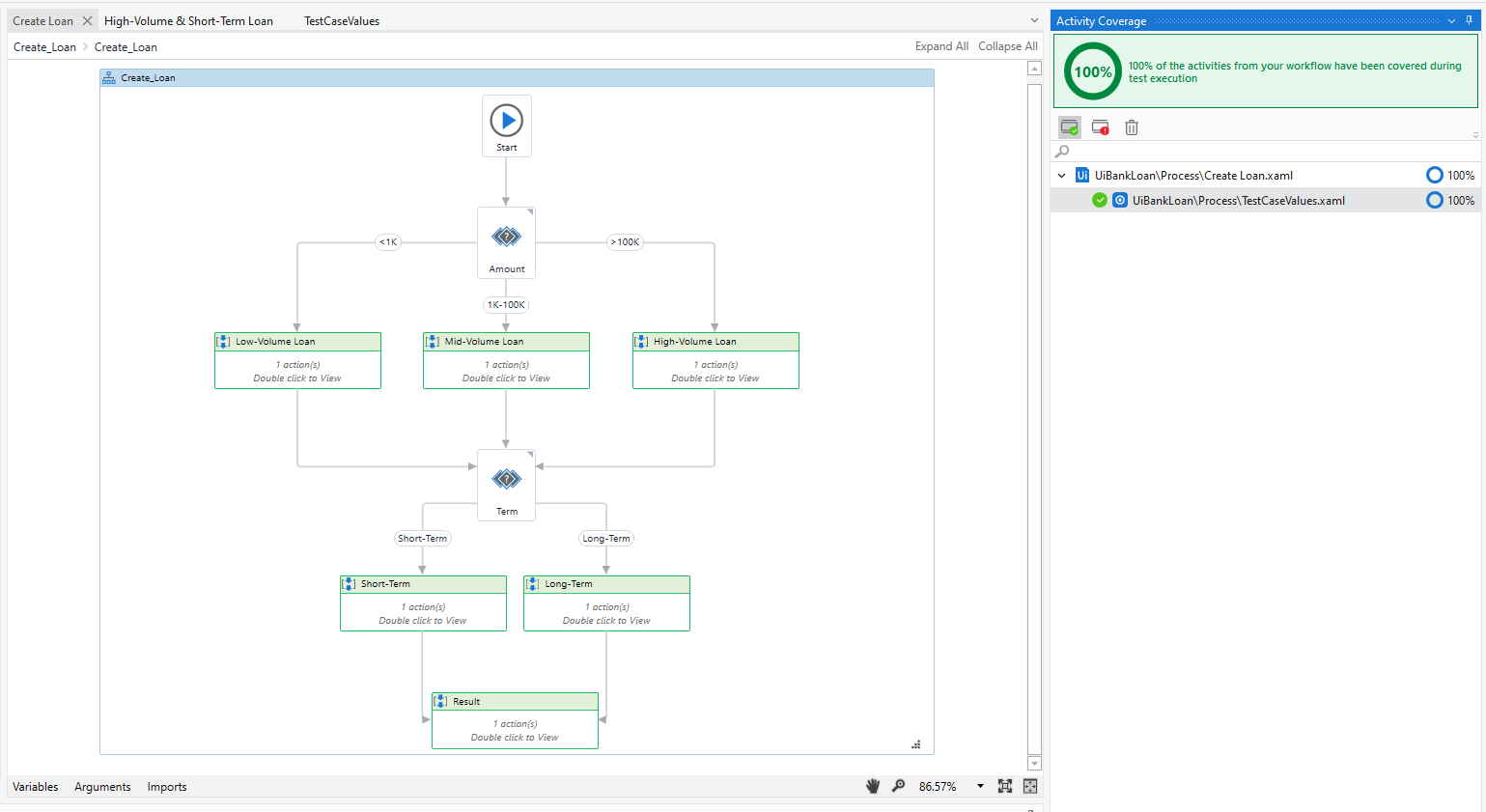Select the >100K connector label

(625, 242)
